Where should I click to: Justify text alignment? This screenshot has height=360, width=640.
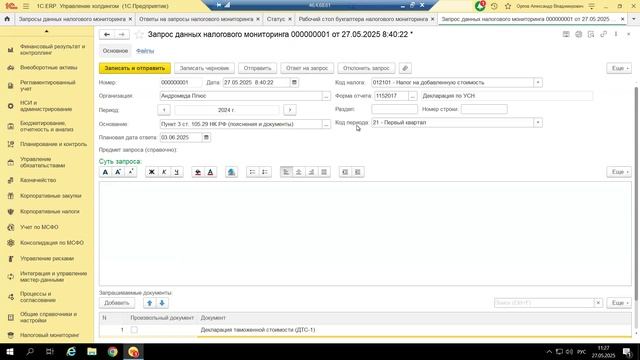[324, 172]
